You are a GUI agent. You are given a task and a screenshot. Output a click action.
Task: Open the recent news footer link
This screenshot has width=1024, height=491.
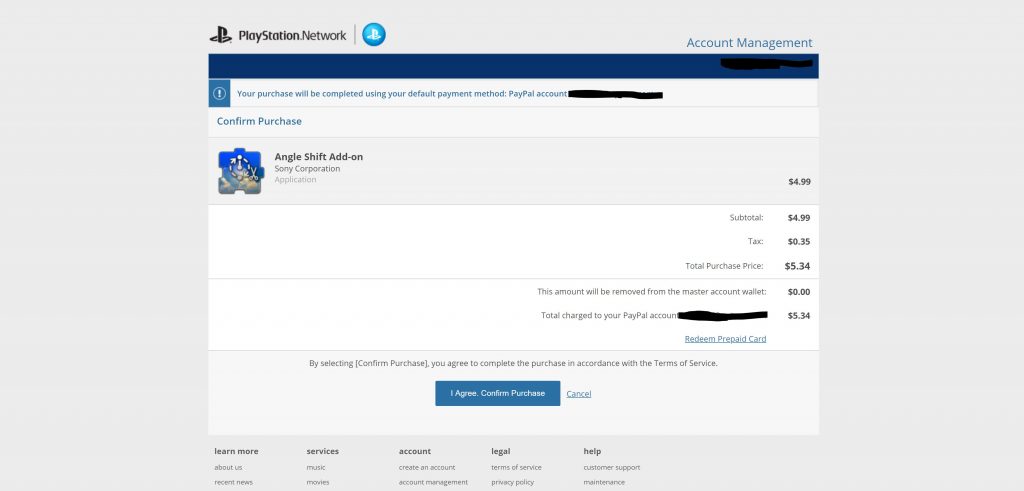[233, 483]
